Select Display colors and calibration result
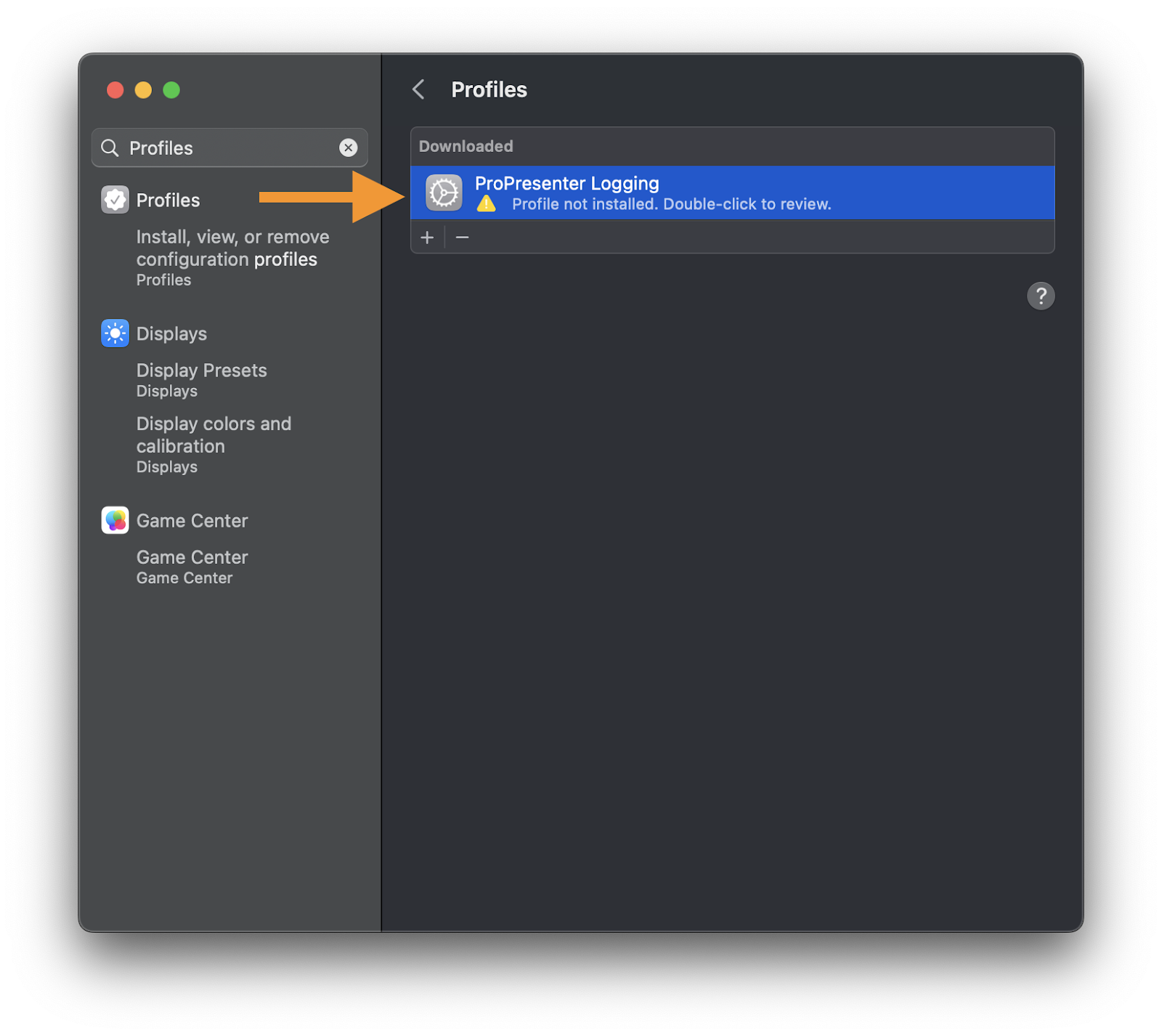Screen dimensions: 1162x1036 214,444
